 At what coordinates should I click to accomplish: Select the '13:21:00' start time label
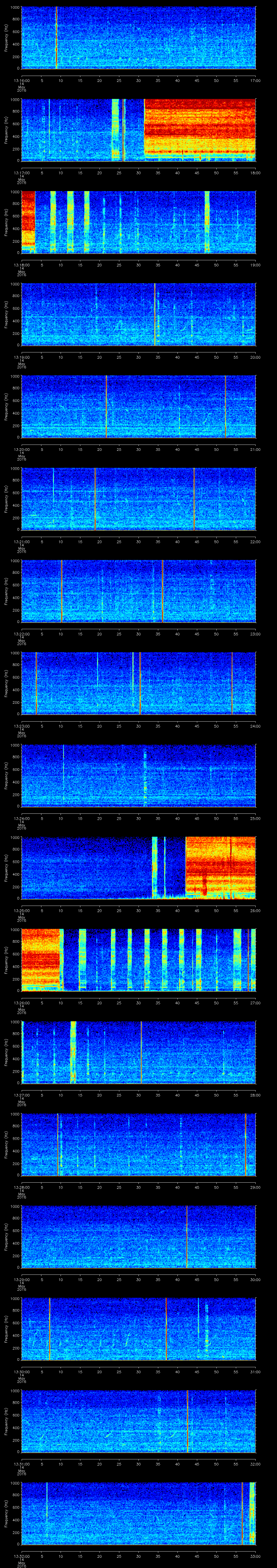tap(21, 542)
